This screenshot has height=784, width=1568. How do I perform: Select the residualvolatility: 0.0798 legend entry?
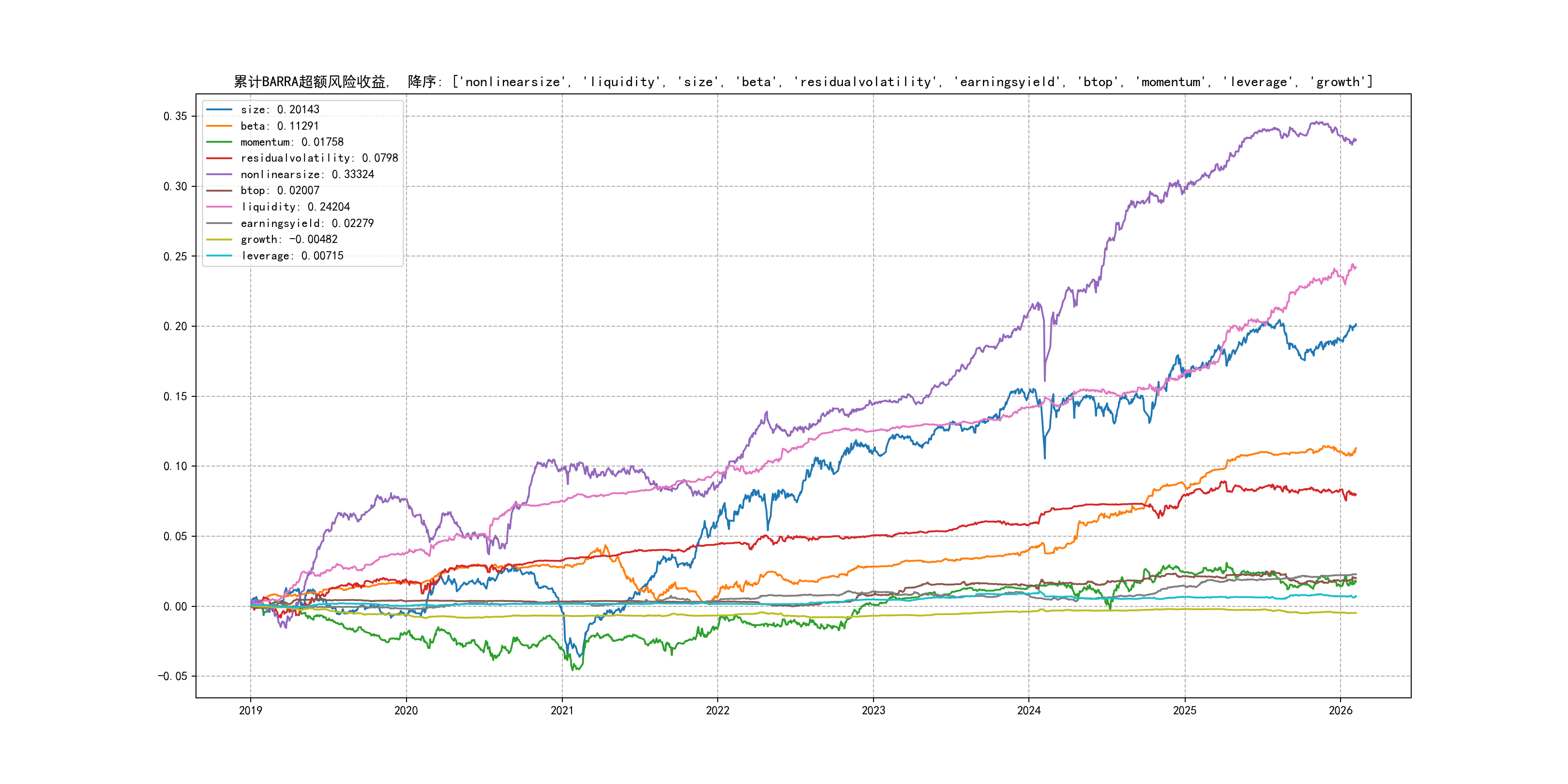[x=319, y=158]
